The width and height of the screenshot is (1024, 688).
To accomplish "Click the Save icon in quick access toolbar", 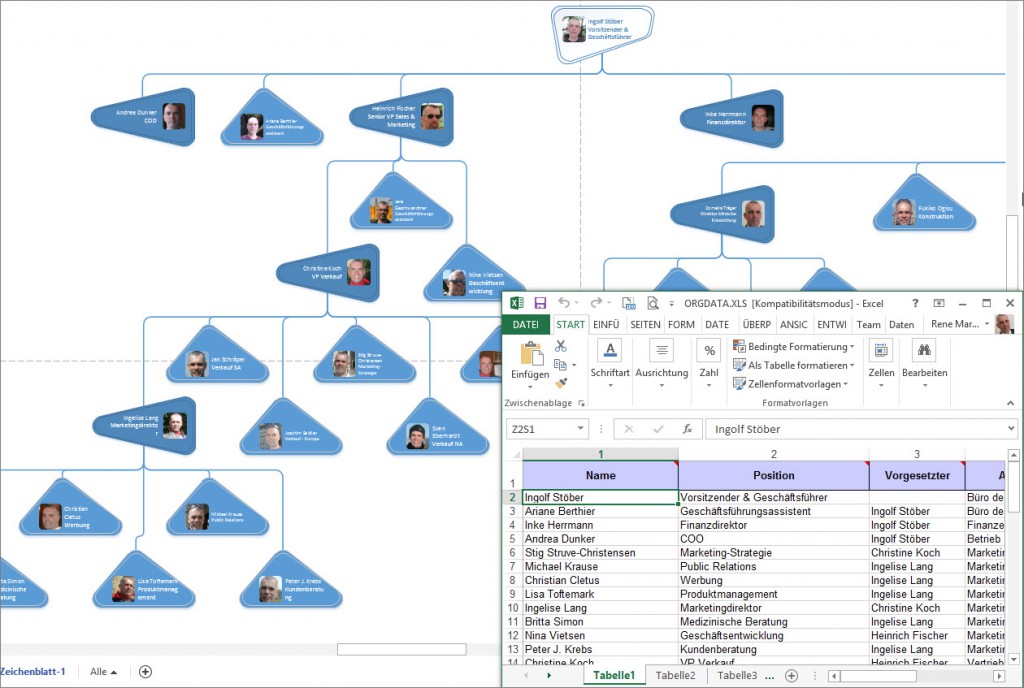I will pos(540,302).
